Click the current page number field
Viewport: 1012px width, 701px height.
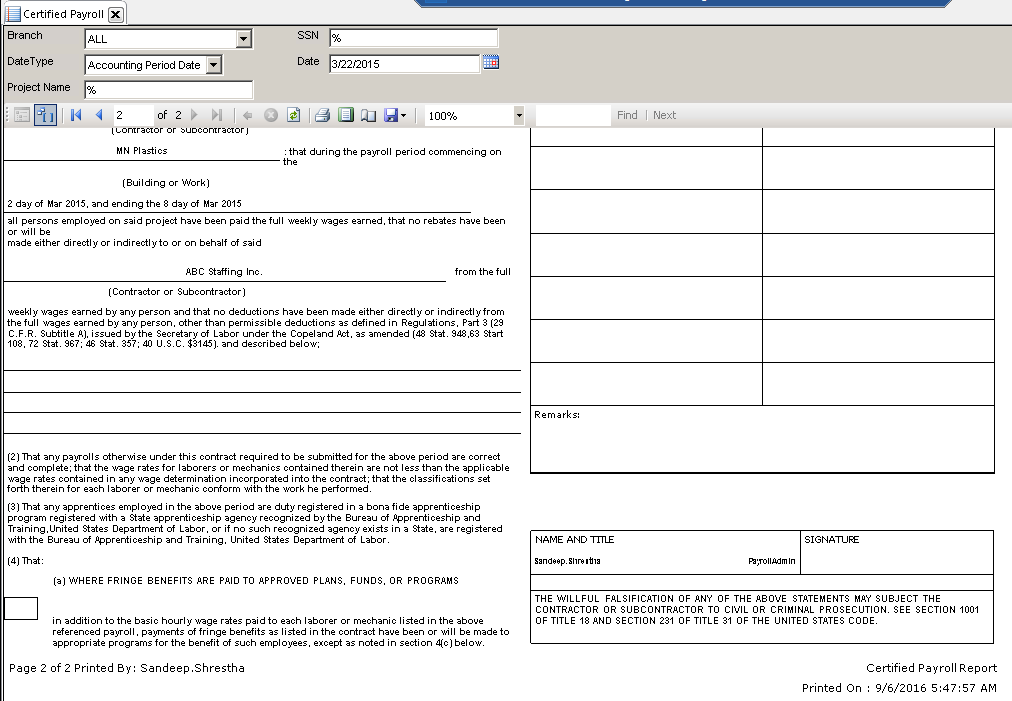[132, 115]
